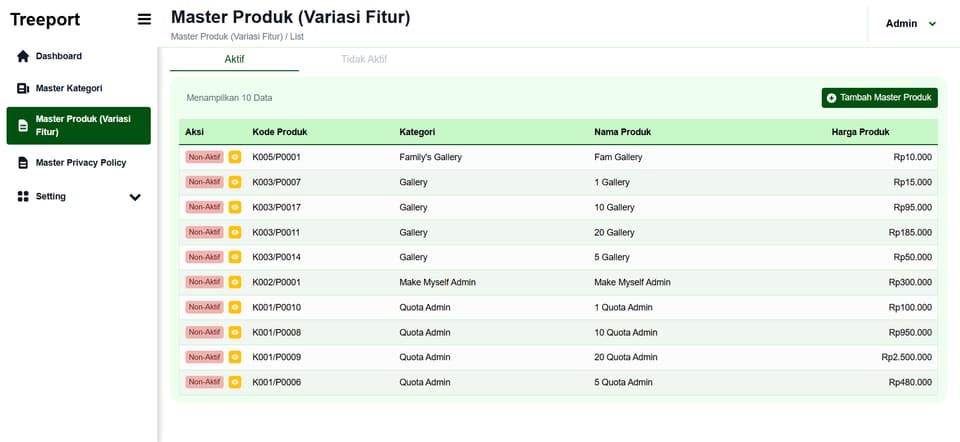960x442 pixels.
Task: Open eye icon for 20 Quota Admin row
Action: [x=234, y=357]
